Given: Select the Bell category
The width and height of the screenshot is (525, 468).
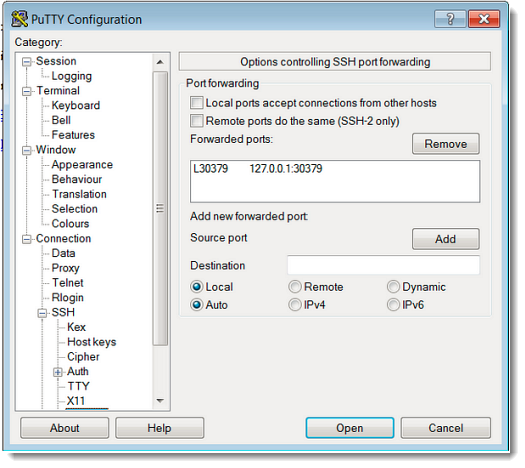Looking at the screenshot, I should 62,122.
